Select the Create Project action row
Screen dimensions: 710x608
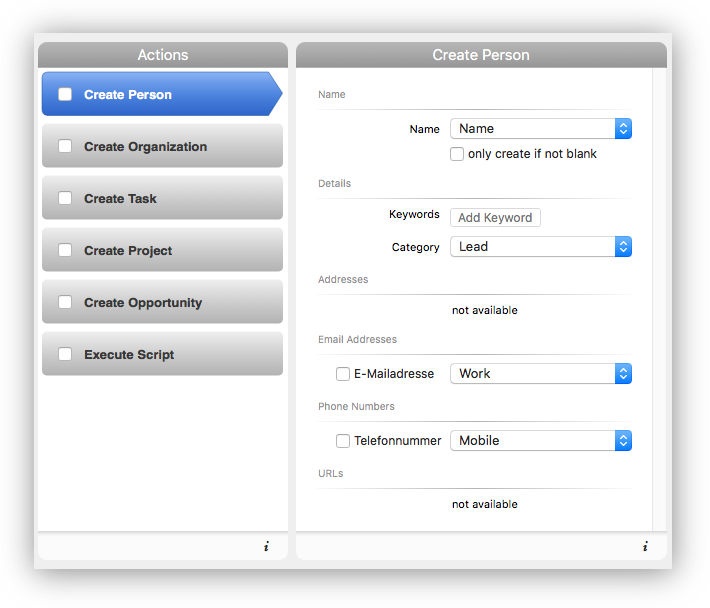(x=162, y=250)
